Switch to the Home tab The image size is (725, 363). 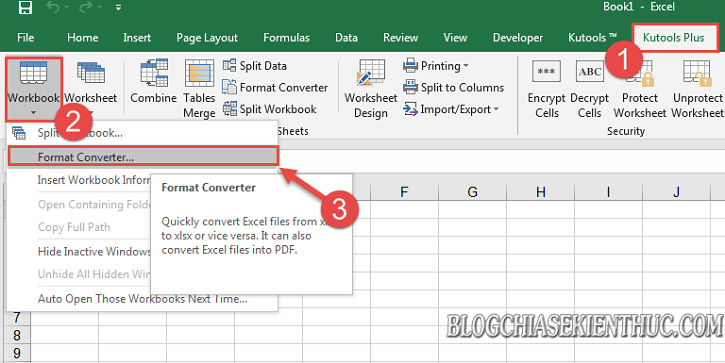tap(82, 37)
